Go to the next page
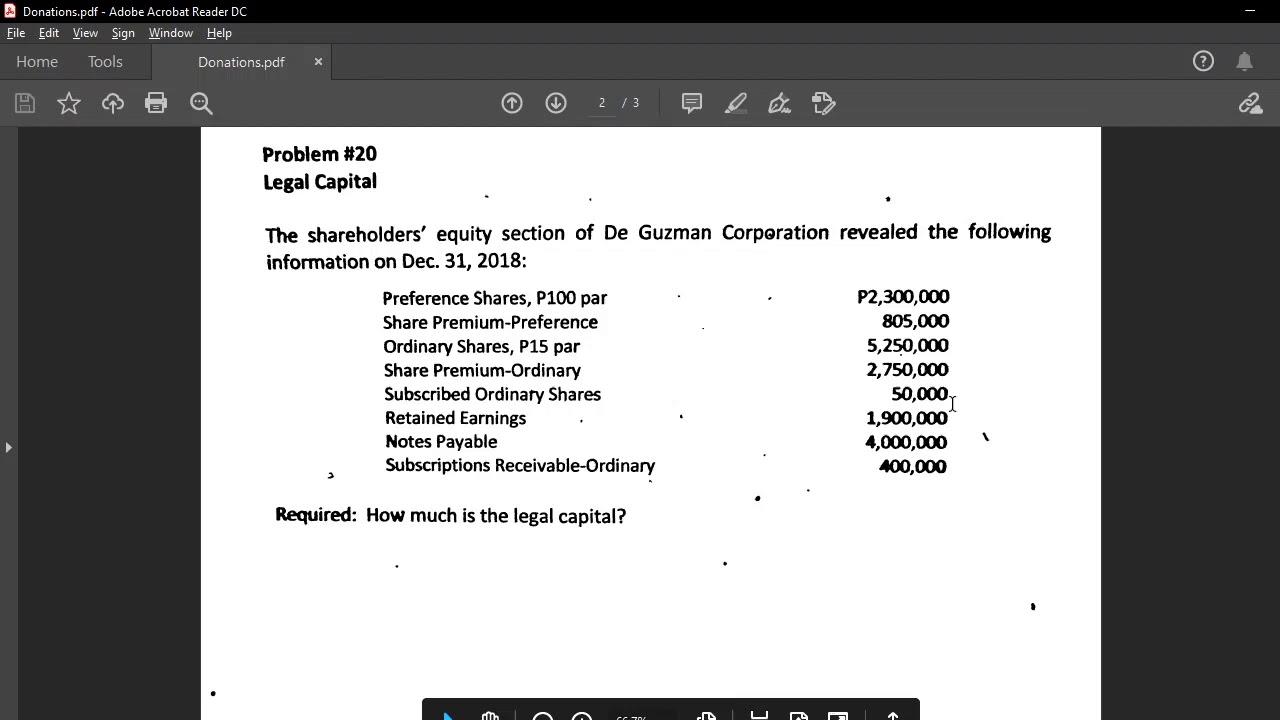 click(x=556, y=103)
